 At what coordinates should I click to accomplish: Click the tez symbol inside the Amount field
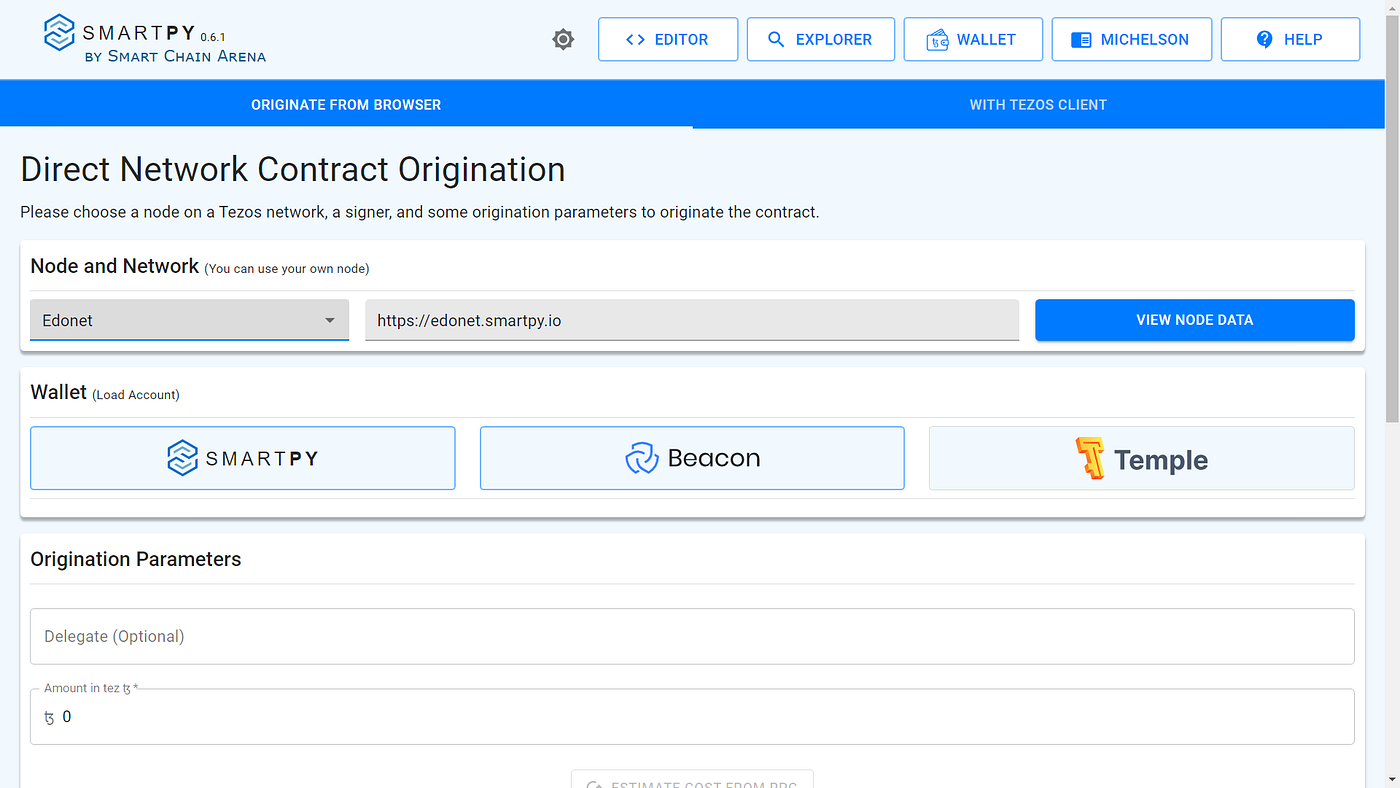[47, 717]
